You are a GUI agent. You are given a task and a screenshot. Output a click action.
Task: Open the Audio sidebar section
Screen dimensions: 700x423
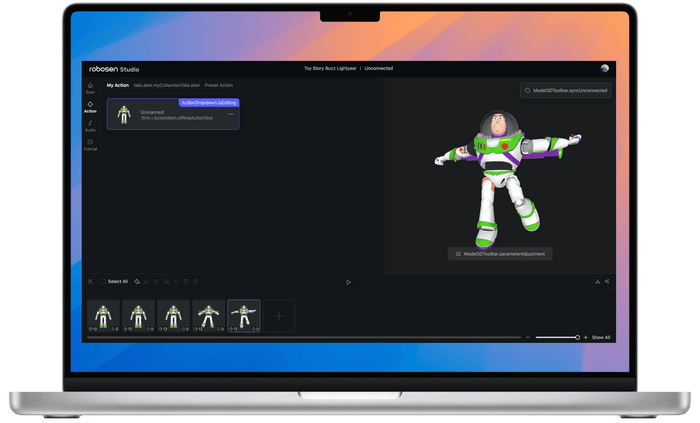tap(90, 125)
